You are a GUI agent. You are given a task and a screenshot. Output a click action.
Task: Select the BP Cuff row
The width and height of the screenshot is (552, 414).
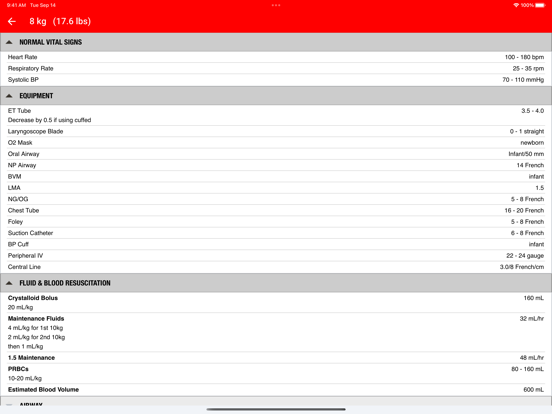tap(276, 244)
